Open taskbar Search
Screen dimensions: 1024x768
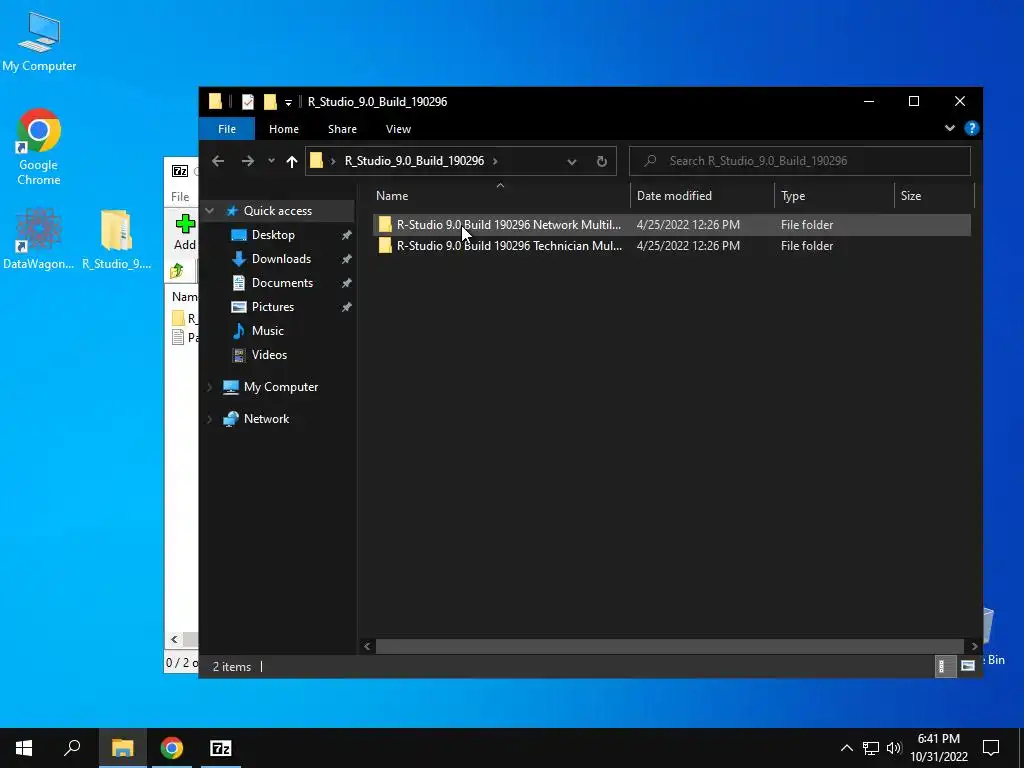pos(72,748)
